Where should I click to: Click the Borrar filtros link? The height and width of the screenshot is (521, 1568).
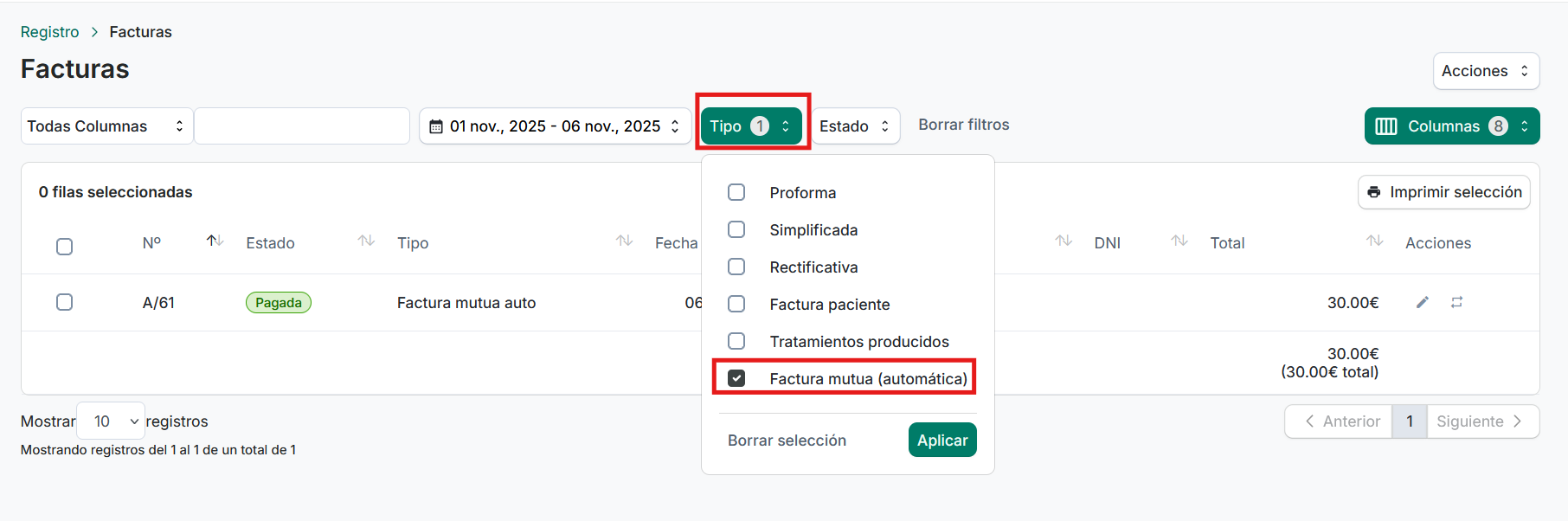963,125
